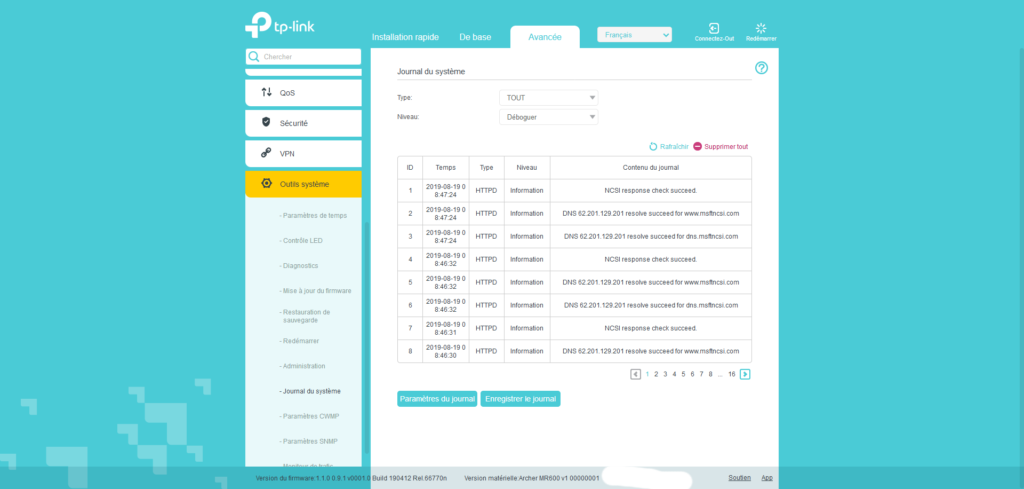
Task: Select Diagnostics in the sidebar
Action: point(300,265)
